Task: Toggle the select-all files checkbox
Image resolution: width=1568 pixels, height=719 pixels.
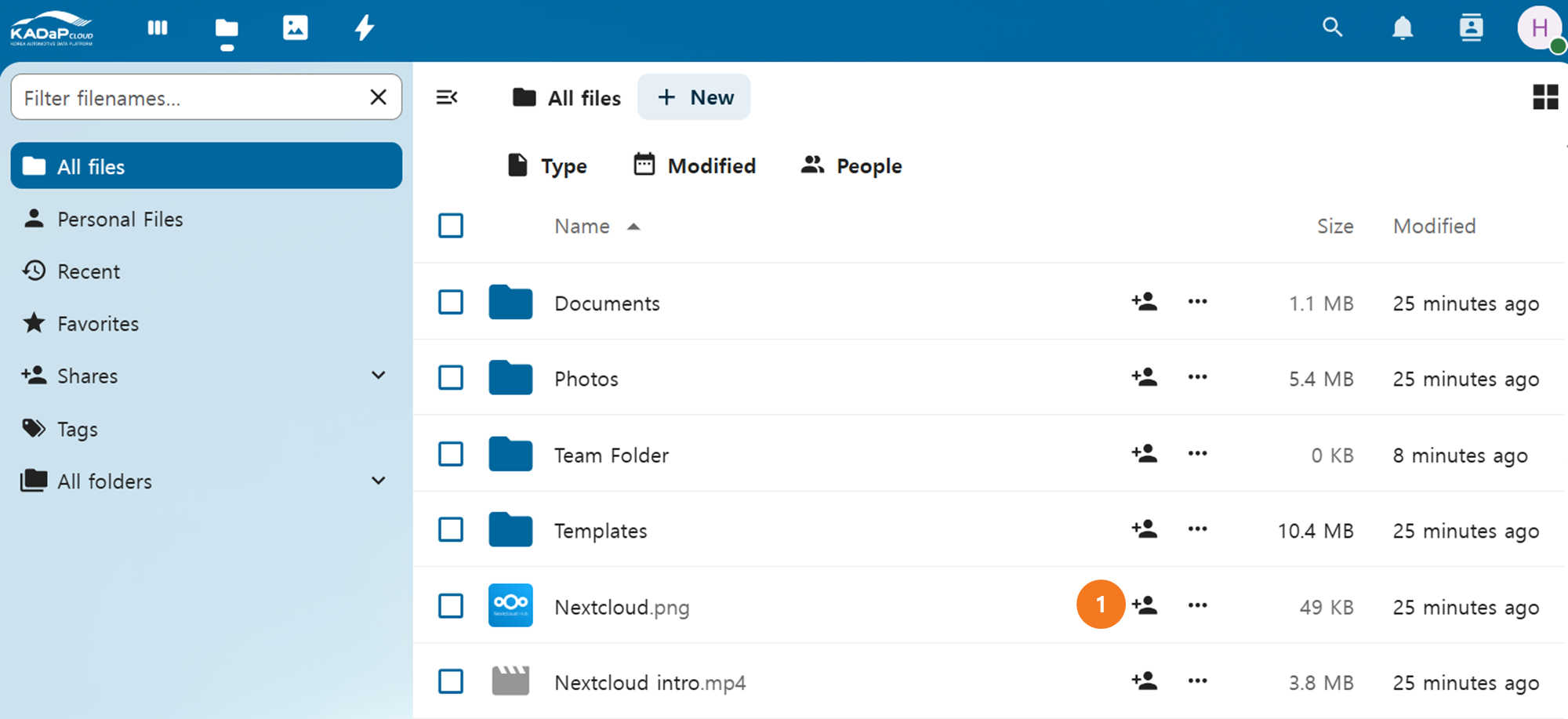Action: point(451,226)
